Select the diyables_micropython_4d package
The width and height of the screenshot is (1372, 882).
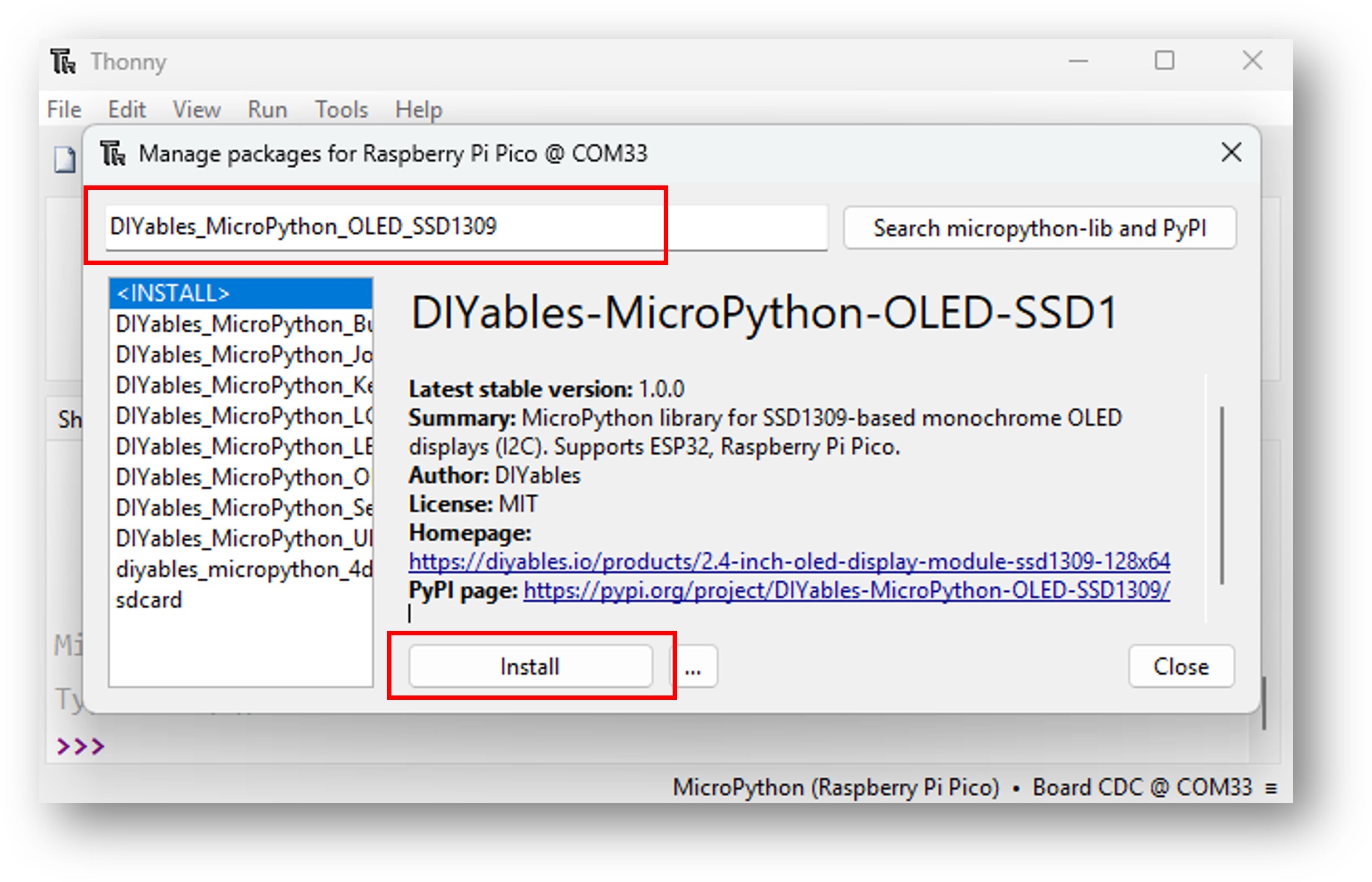(x=241, y=569)
